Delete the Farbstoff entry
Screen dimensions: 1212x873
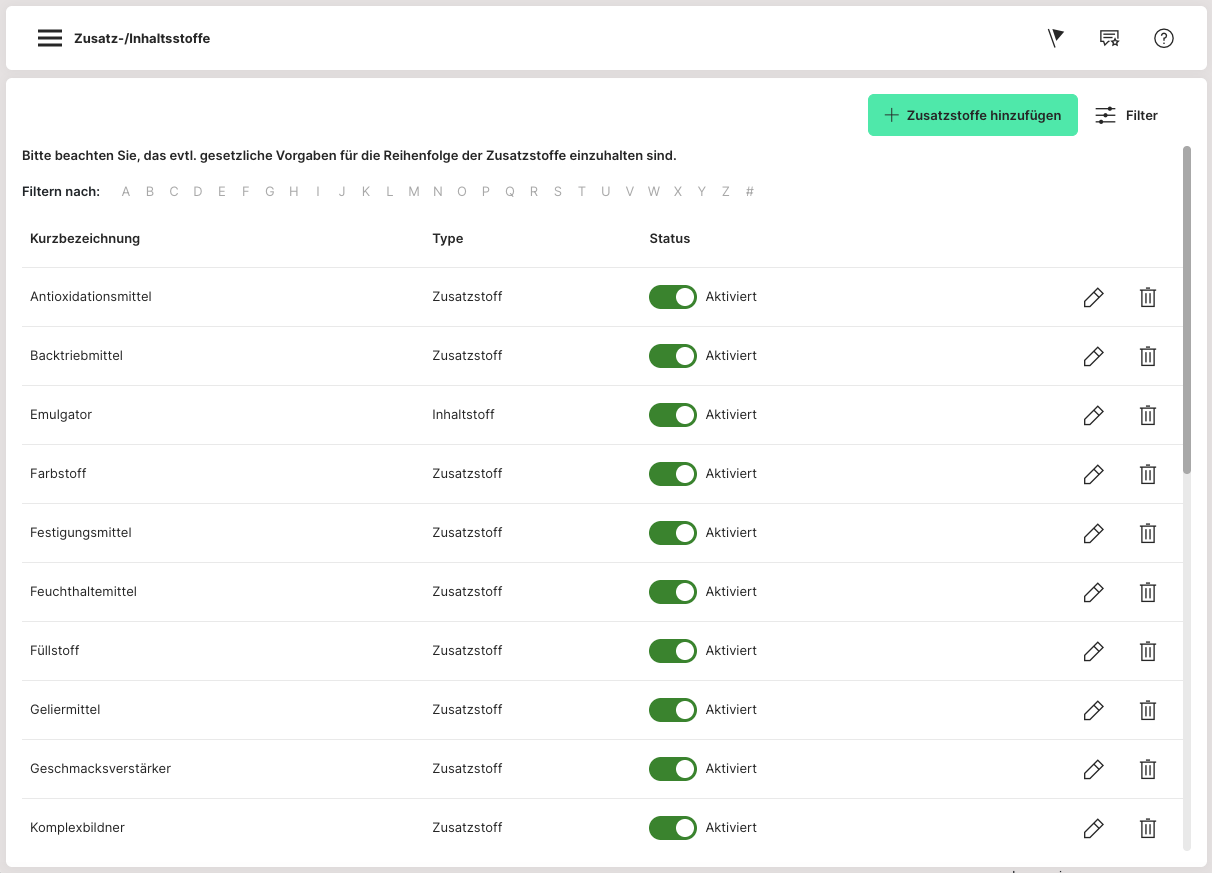pos(1148,474)
